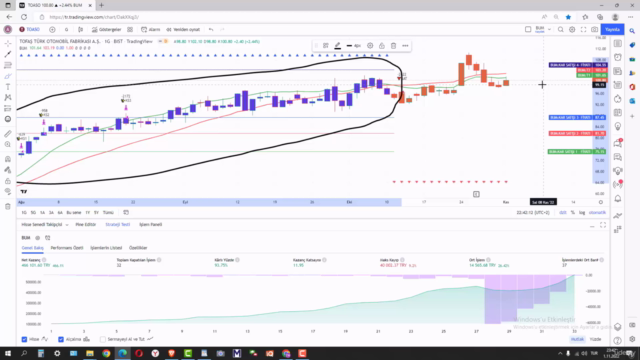This screenshot has height=360, width=640.
Task: Toggle magnet mode for drawings
Action: tap(8, 159)
